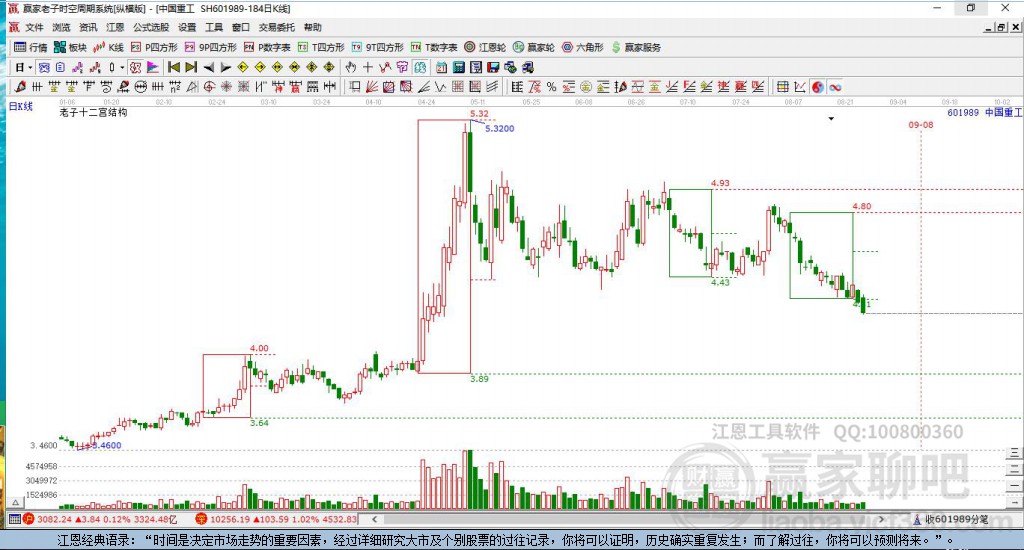Open the calendar icon
This screenshot has width=1024, height=550.
pos(441,67)
